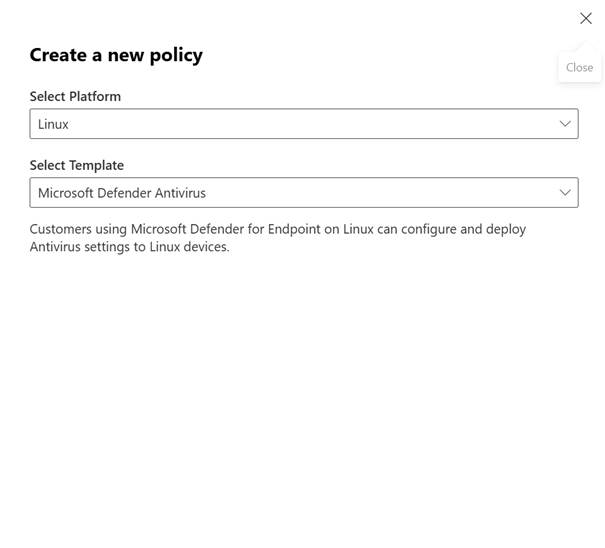Click the Create a new policy heading
The image size is (605, 548).
tap(116, 55)
